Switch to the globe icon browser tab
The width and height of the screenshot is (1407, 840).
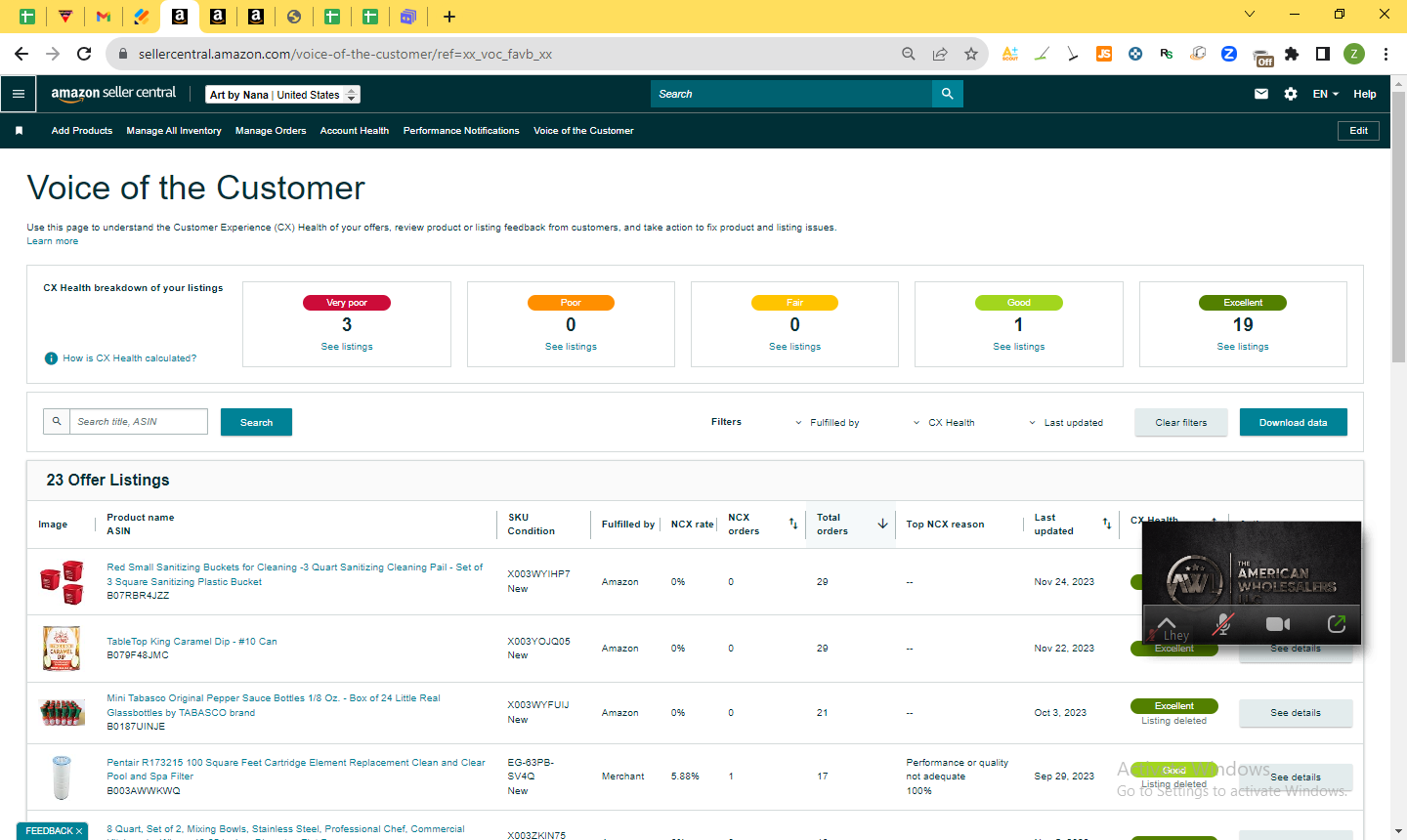294,17
